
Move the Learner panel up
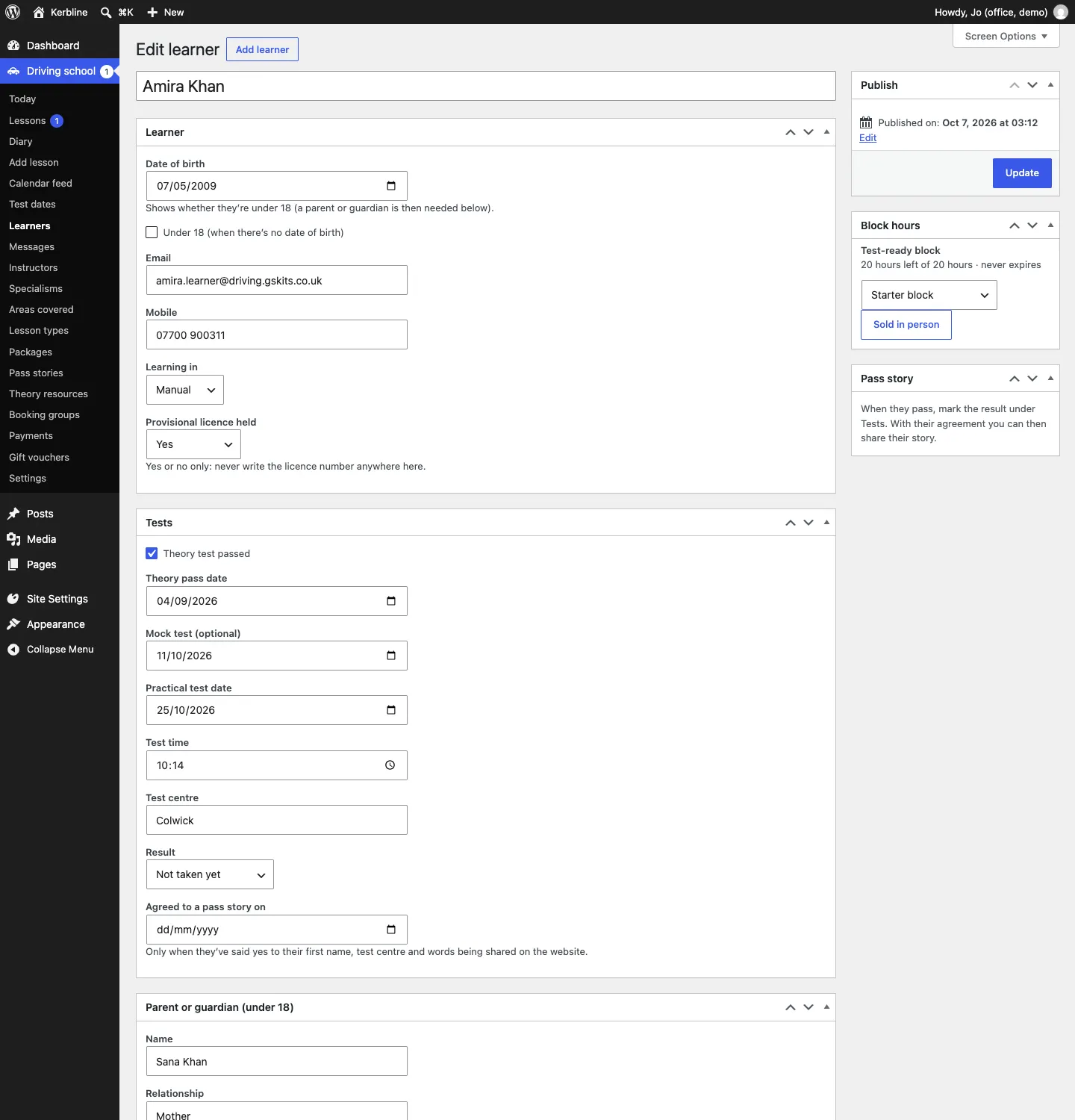[x=791, y=132]
